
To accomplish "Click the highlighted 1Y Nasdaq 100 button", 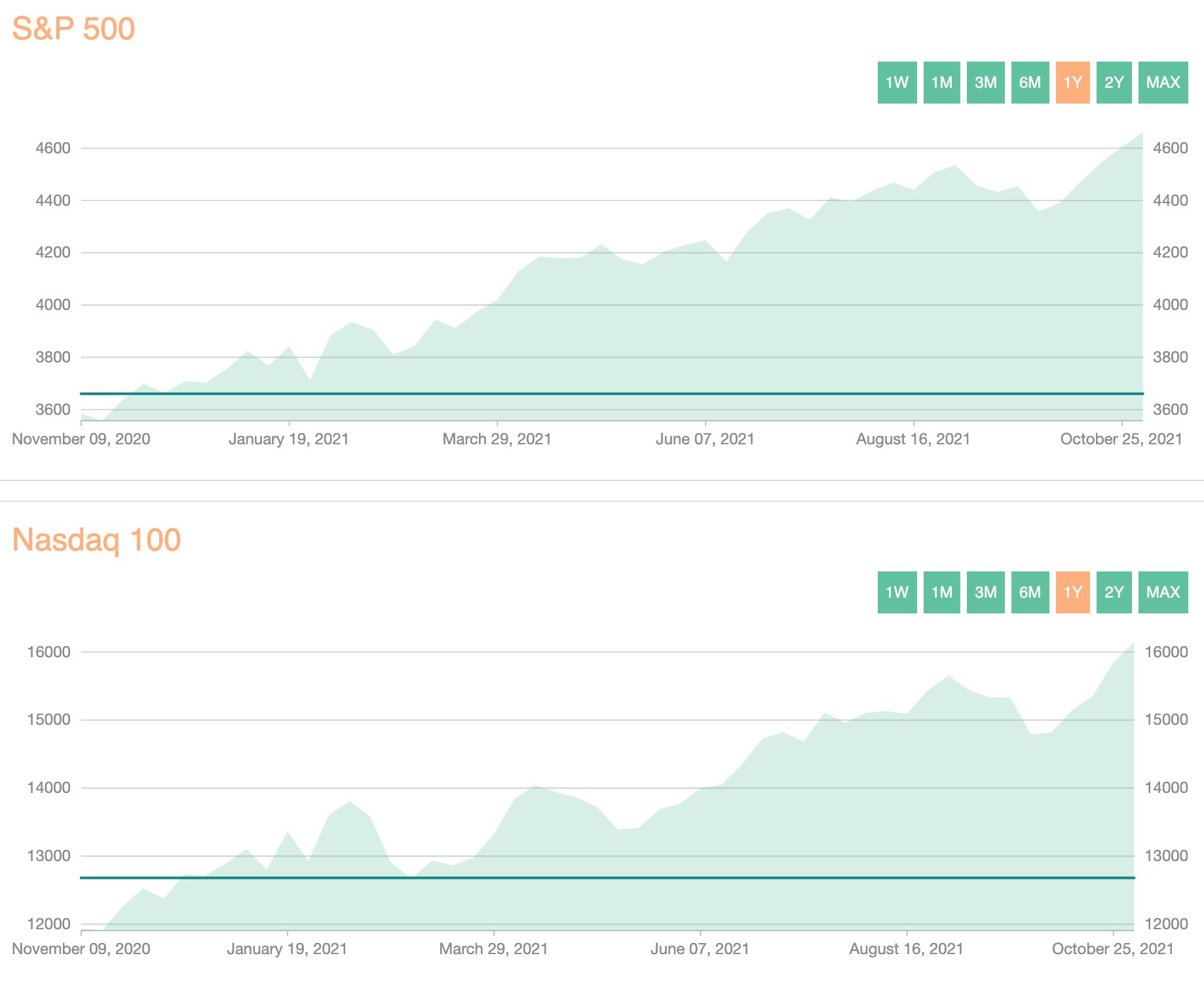I will 1072,592.
